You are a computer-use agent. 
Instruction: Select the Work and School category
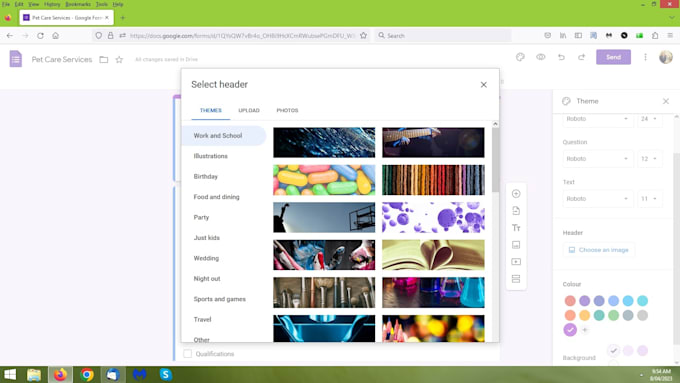coord(224,136)
